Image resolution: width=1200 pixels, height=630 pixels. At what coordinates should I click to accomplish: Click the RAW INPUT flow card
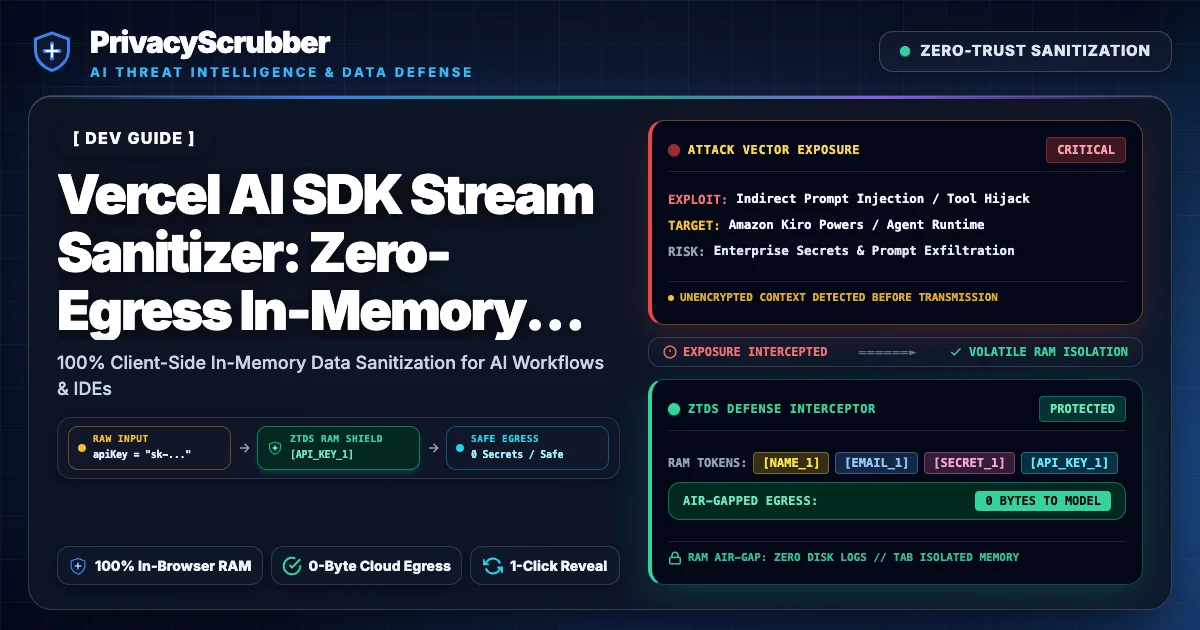(148, 448)
